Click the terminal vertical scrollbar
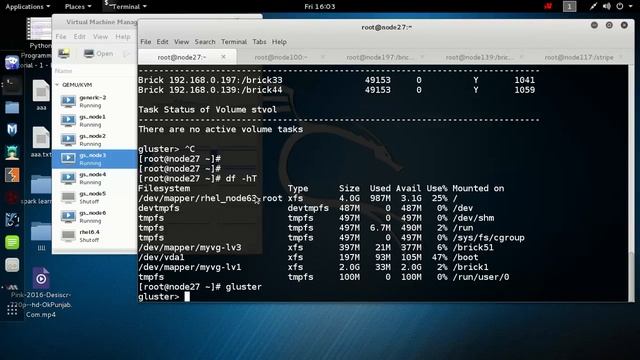The image size is (640, 360). pos(631,278)
